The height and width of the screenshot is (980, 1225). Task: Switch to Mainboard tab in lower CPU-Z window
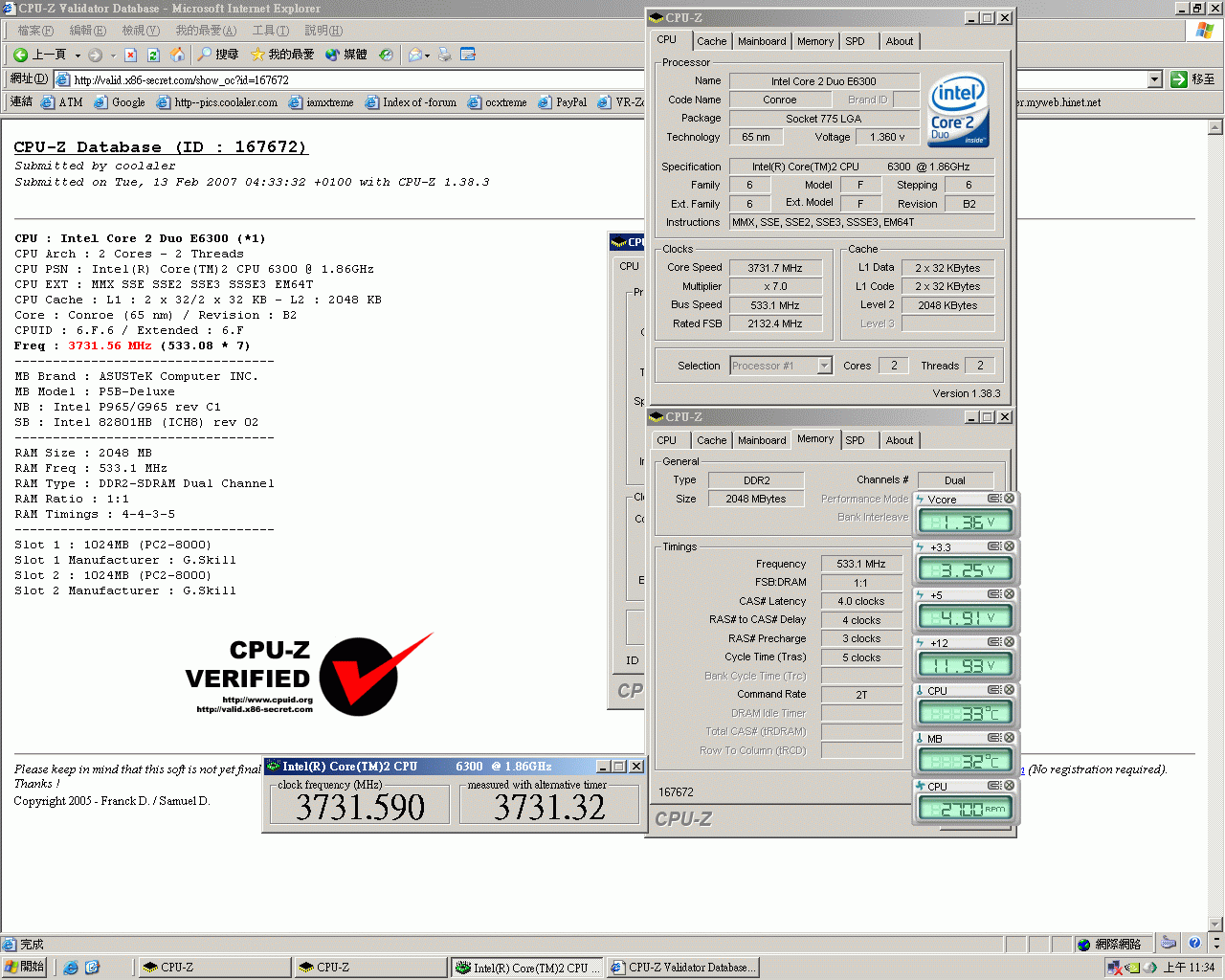click(x=762, y=440)
